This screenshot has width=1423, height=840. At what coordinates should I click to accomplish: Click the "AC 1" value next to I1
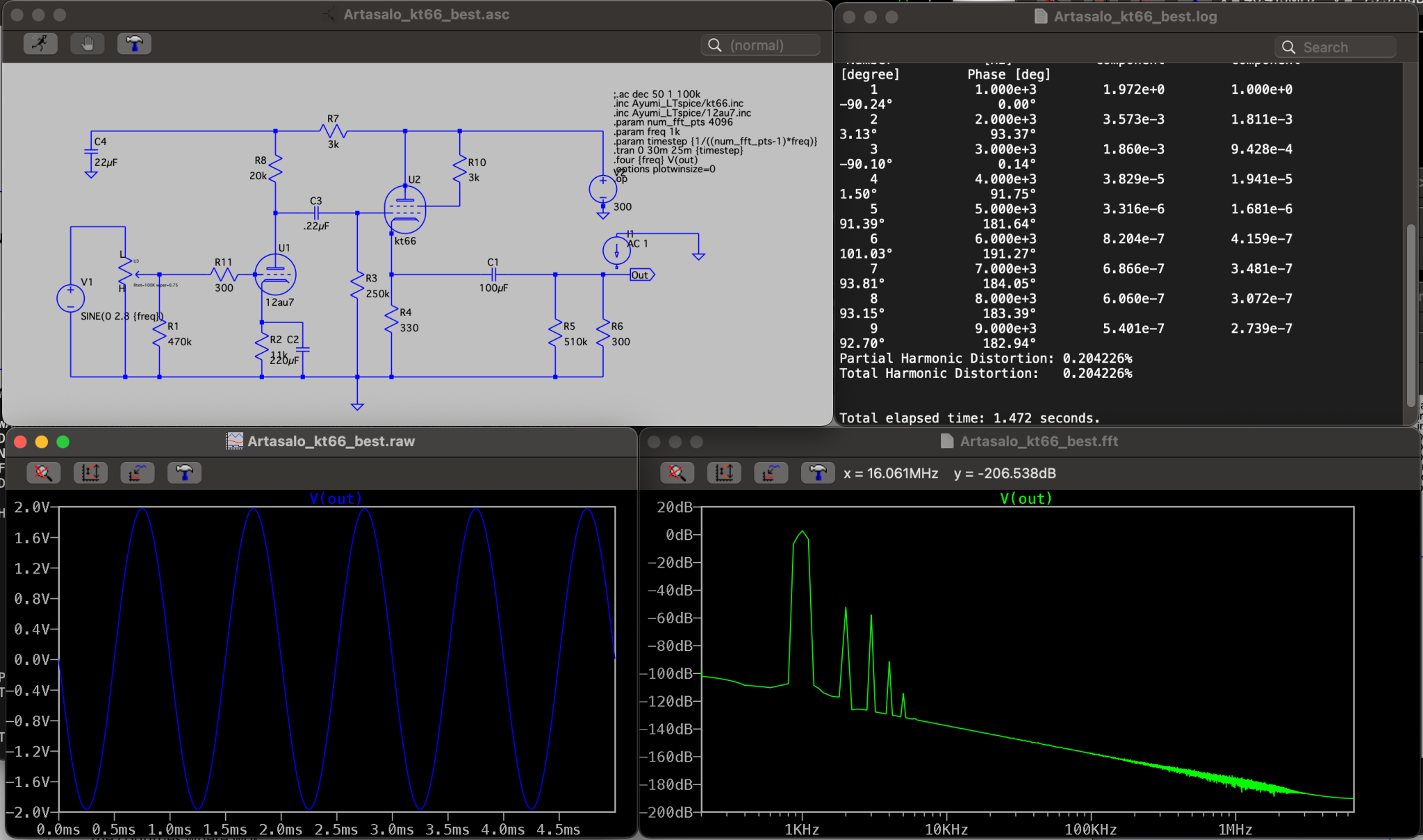point(638,244)
